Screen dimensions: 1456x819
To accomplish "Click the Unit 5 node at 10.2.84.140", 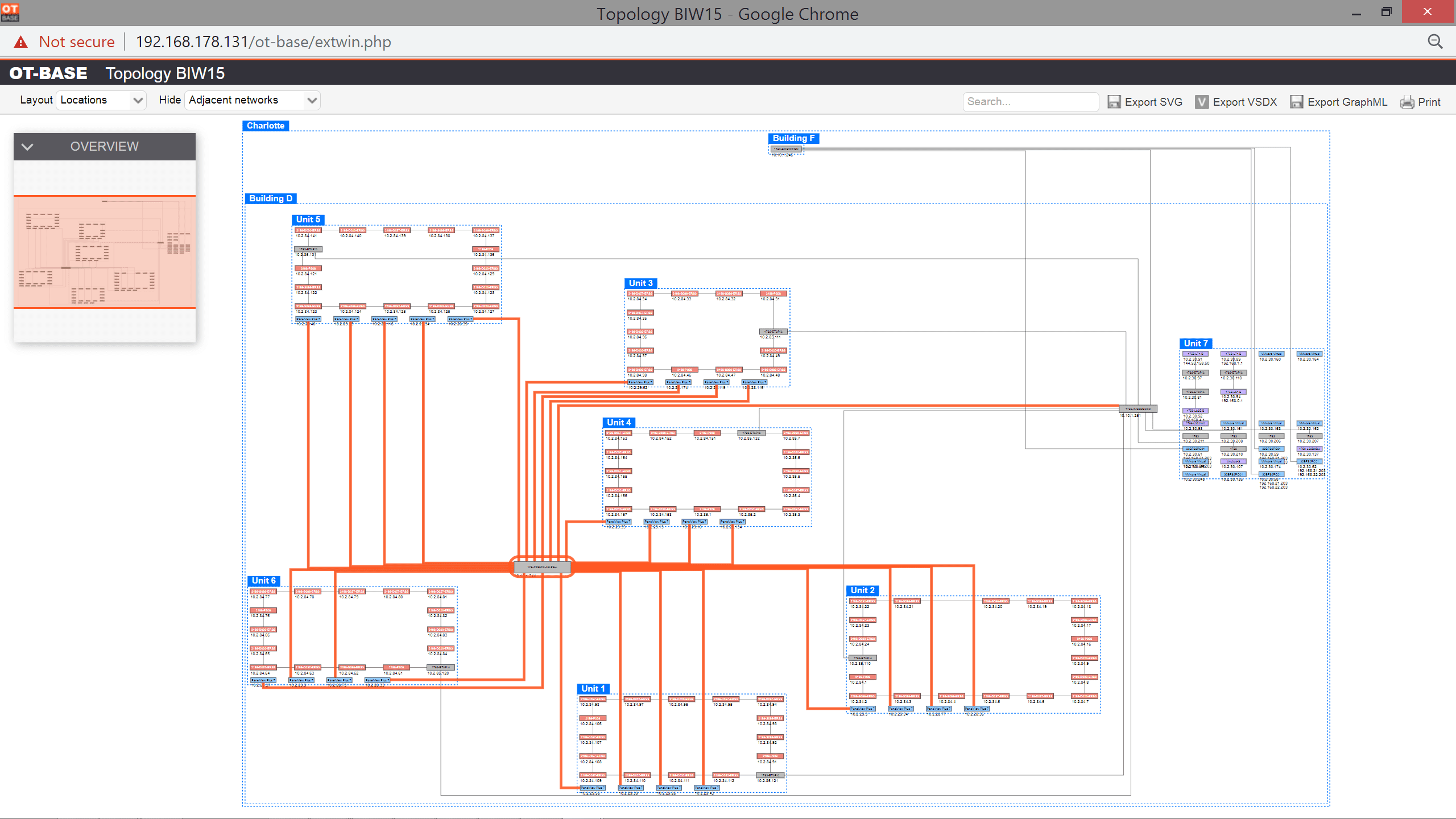I will pos(353,230).
